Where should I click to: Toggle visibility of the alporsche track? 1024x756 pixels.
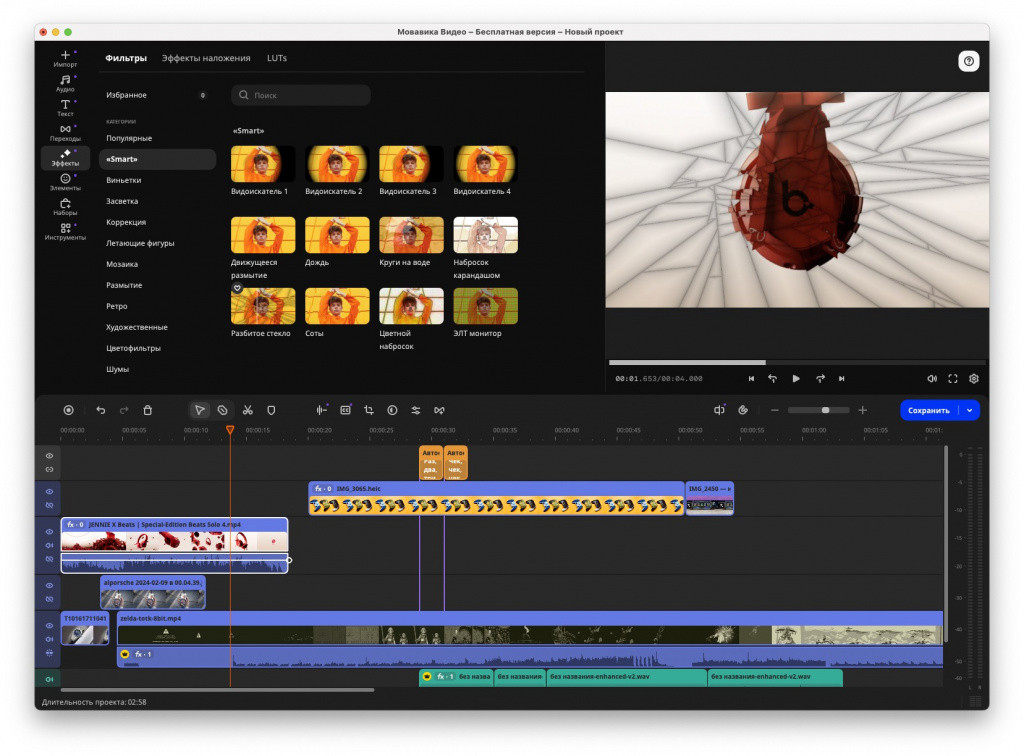(49, 586)
